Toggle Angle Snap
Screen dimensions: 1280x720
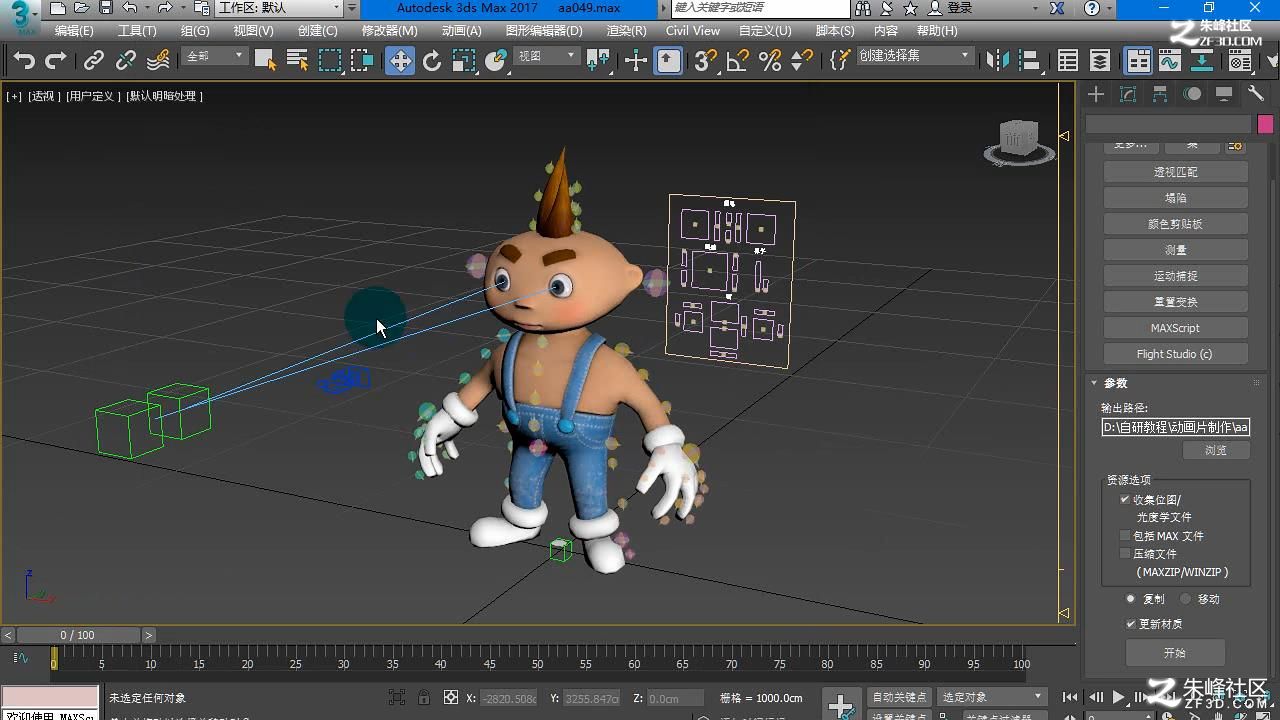(738, 61)
